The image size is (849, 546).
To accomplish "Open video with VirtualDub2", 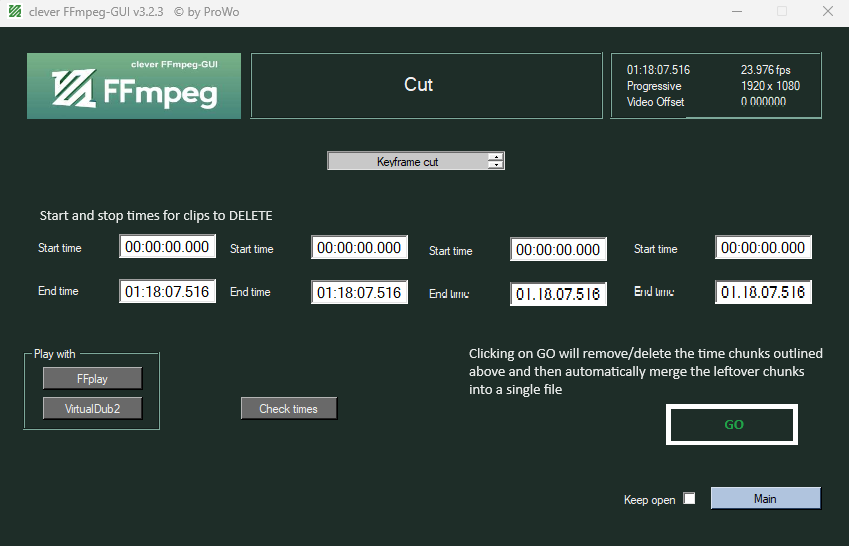I will 93,408.
